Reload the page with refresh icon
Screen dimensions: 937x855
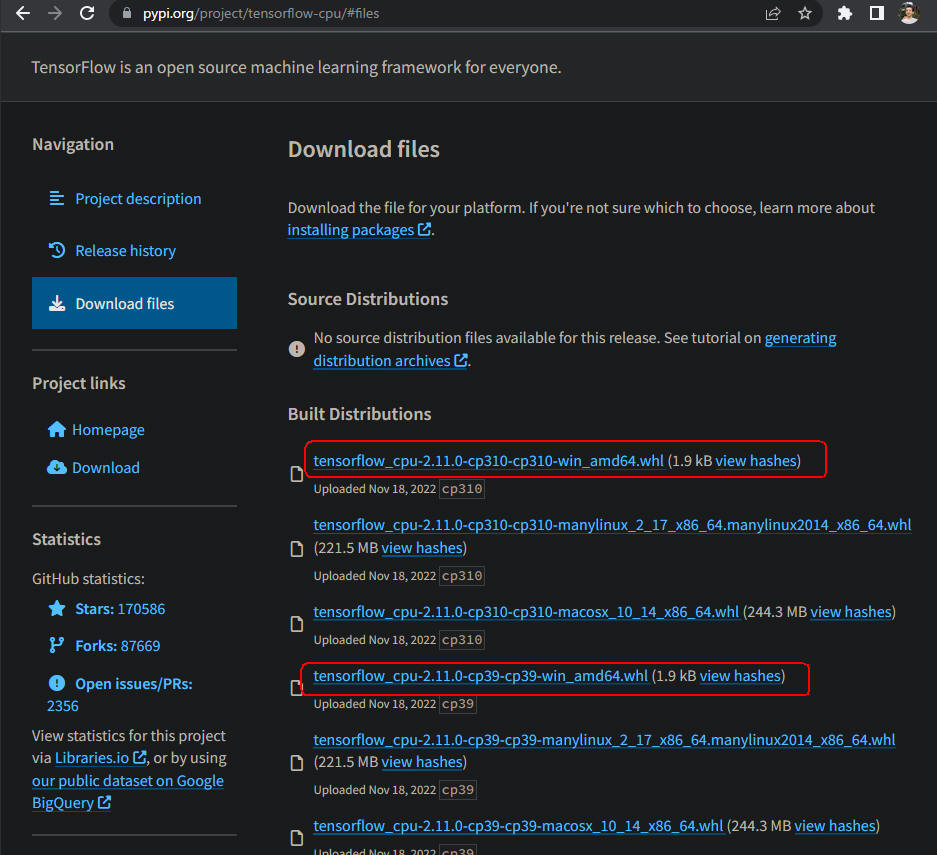pyautogui.click(x=87, y=13)
